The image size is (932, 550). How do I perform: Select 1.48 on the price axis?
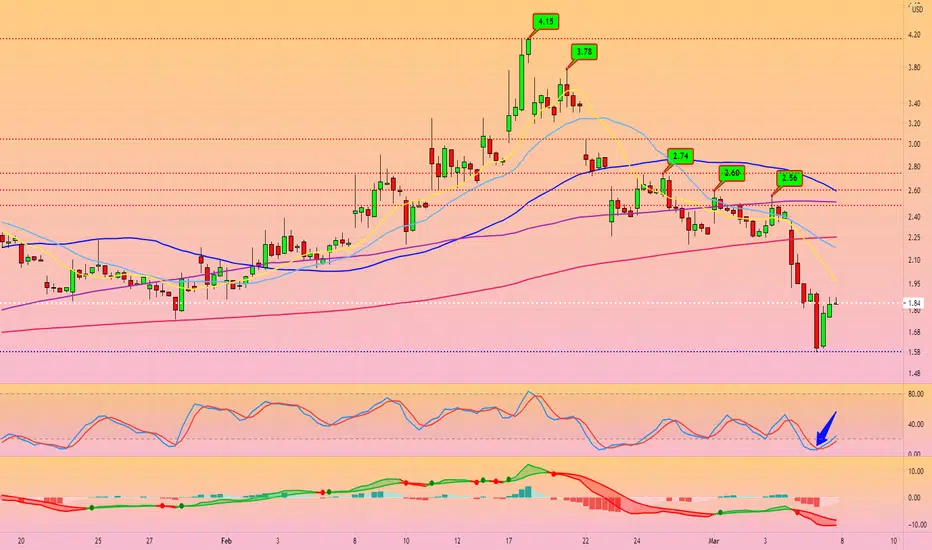click(914, 374)
